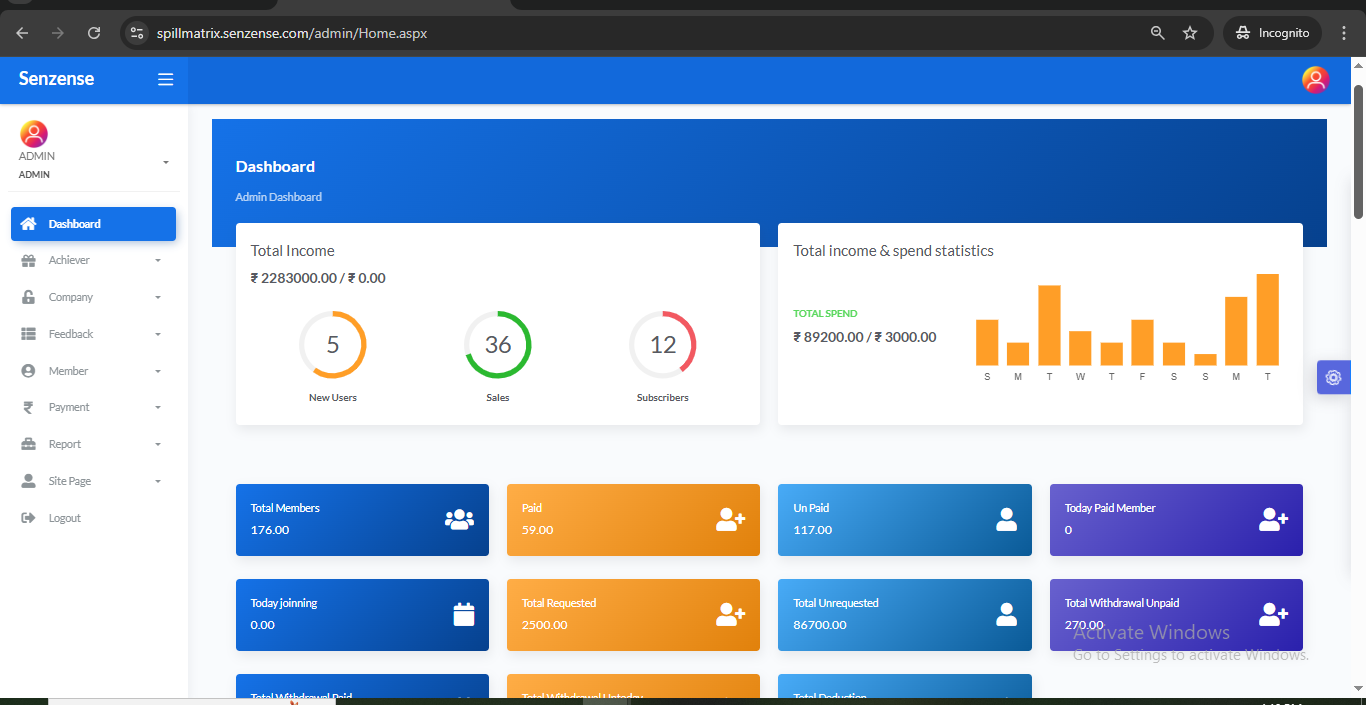Image resolution: width=1366 pixels, height=705 pixels.
Task: Click the calendar icon on Today joinning card
Action: 464,614
